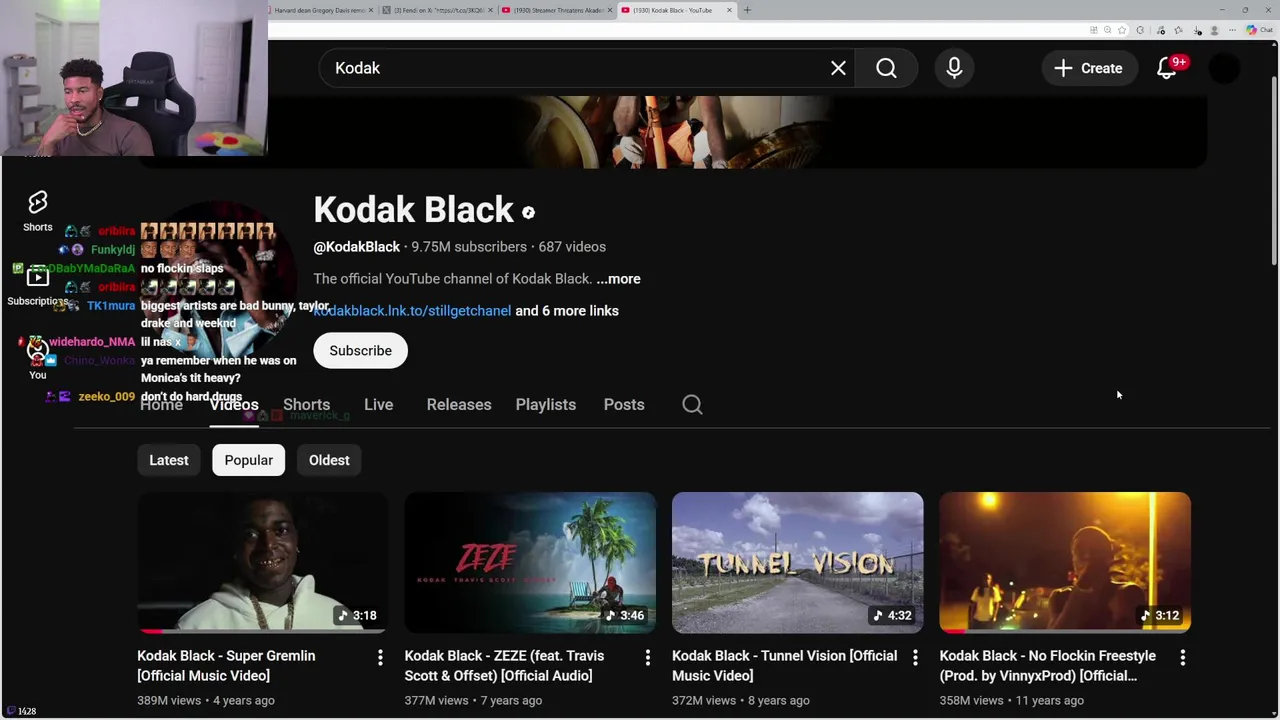Click the '358M views' text

971,700
